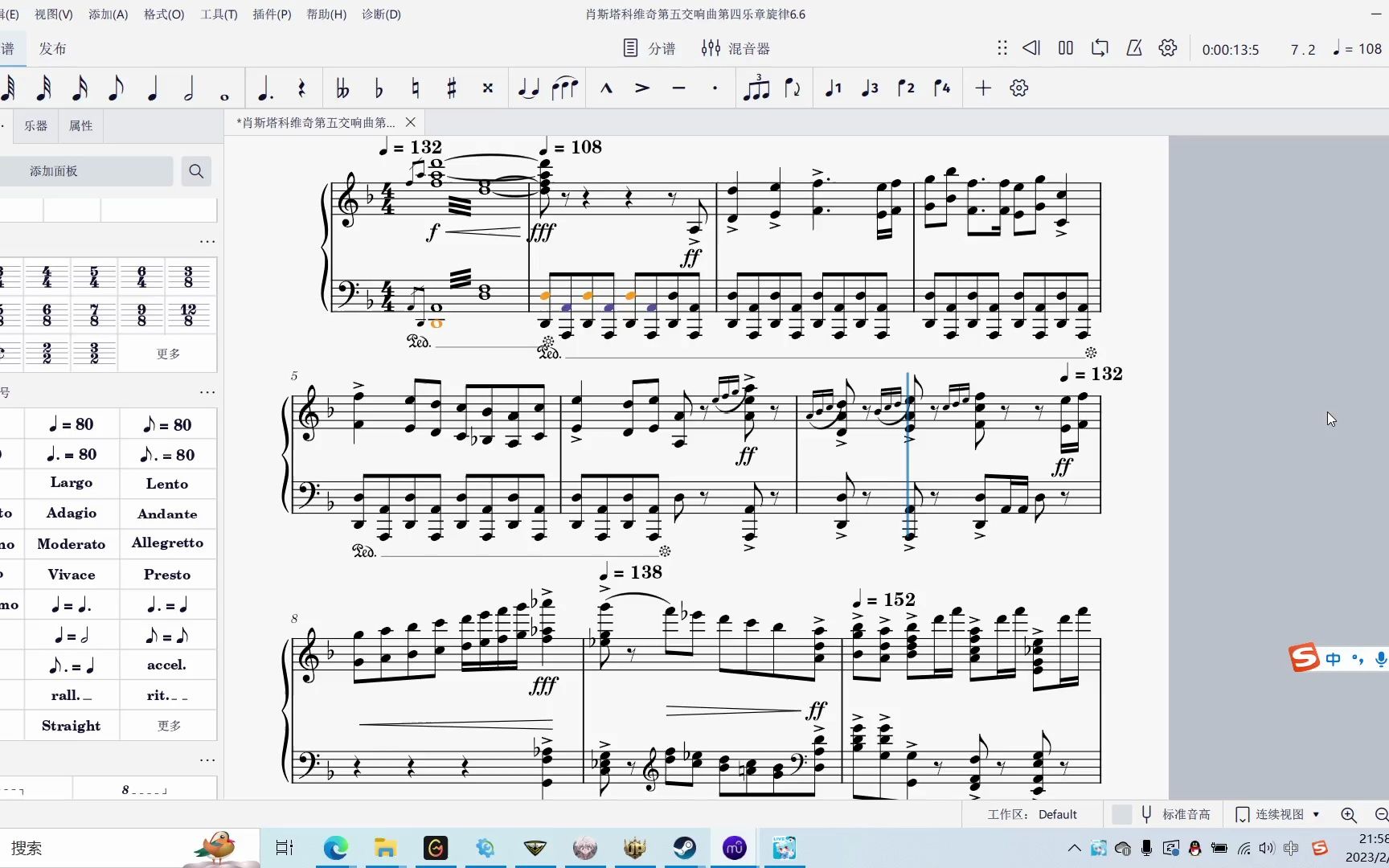1389x868 pixels.
Task: Select the 64th note duration
Action: pyautogui.click(x=8, y=88)
